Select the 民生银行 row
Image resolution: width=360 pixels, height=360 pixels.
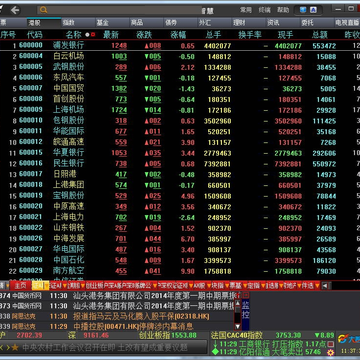click(x=180, y=163)
